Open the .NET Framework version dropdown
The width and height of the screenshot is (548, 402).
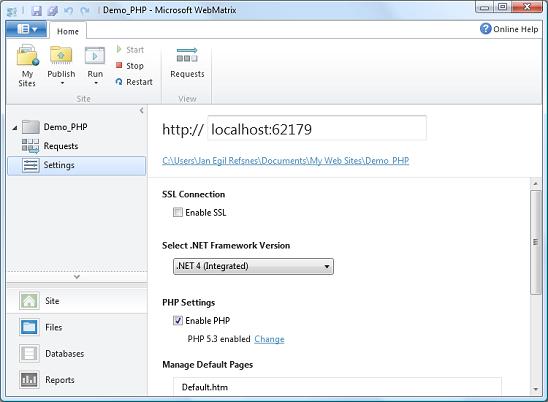(x=253, y=266)
